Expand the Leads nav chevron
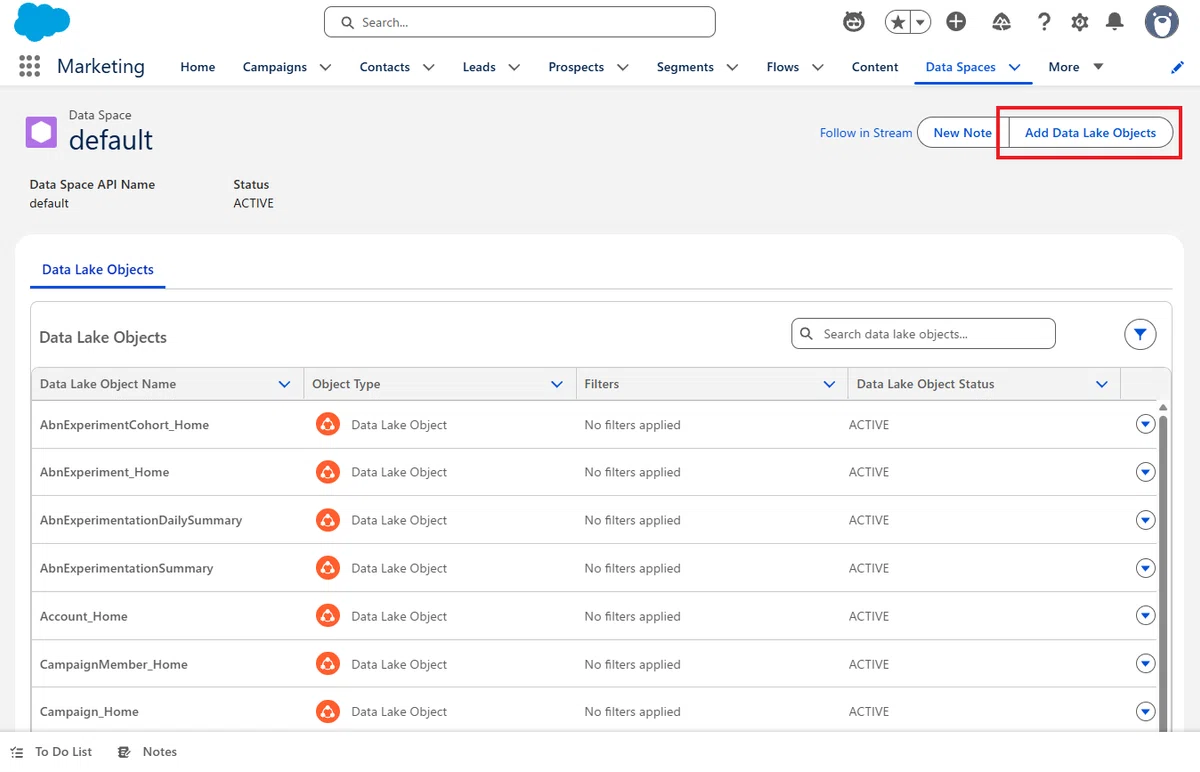This screenshot has width=1200, height=772. click(514, 67)
